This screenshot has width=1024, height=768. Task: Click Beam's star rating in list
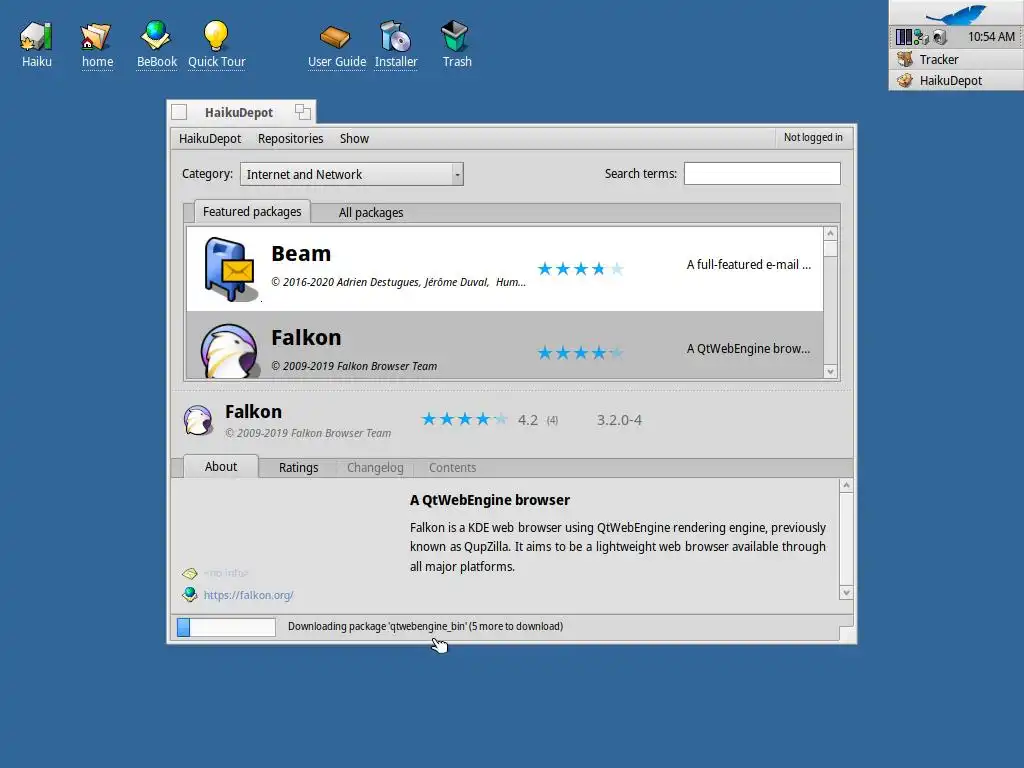580,269
